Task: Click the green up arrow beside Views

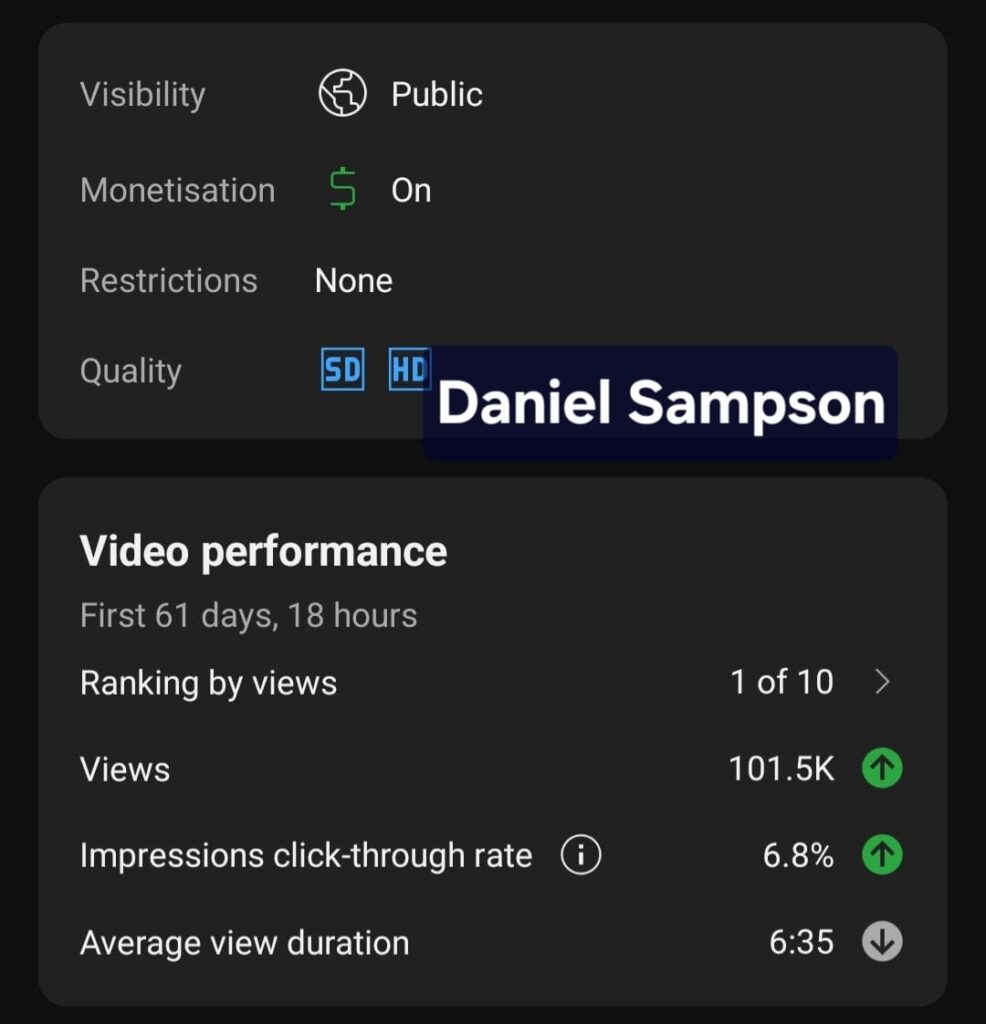Action: 882,769
